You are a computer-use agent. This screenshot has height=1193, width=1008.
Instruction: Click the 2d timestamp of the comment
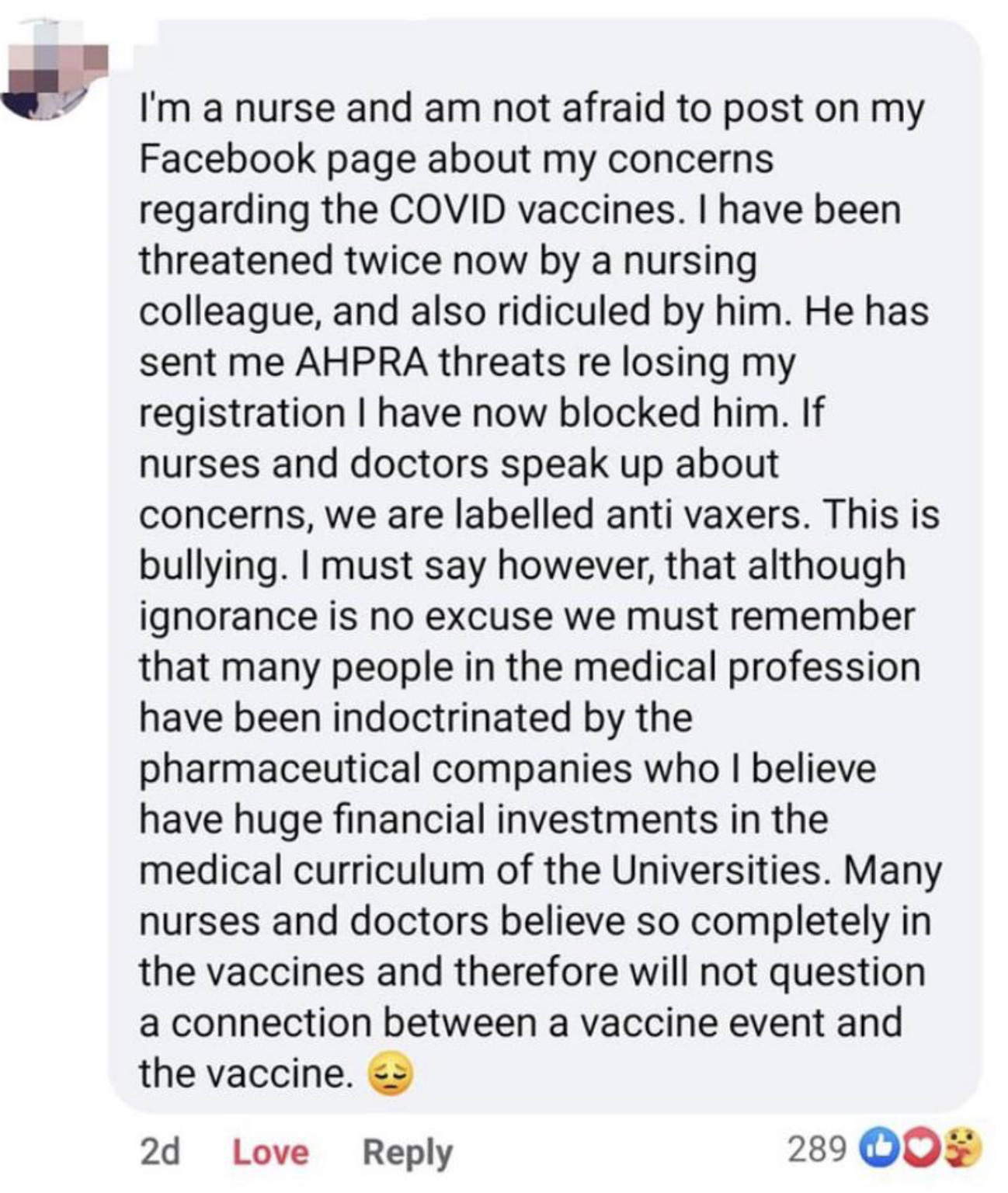[x=159, y=1152]
